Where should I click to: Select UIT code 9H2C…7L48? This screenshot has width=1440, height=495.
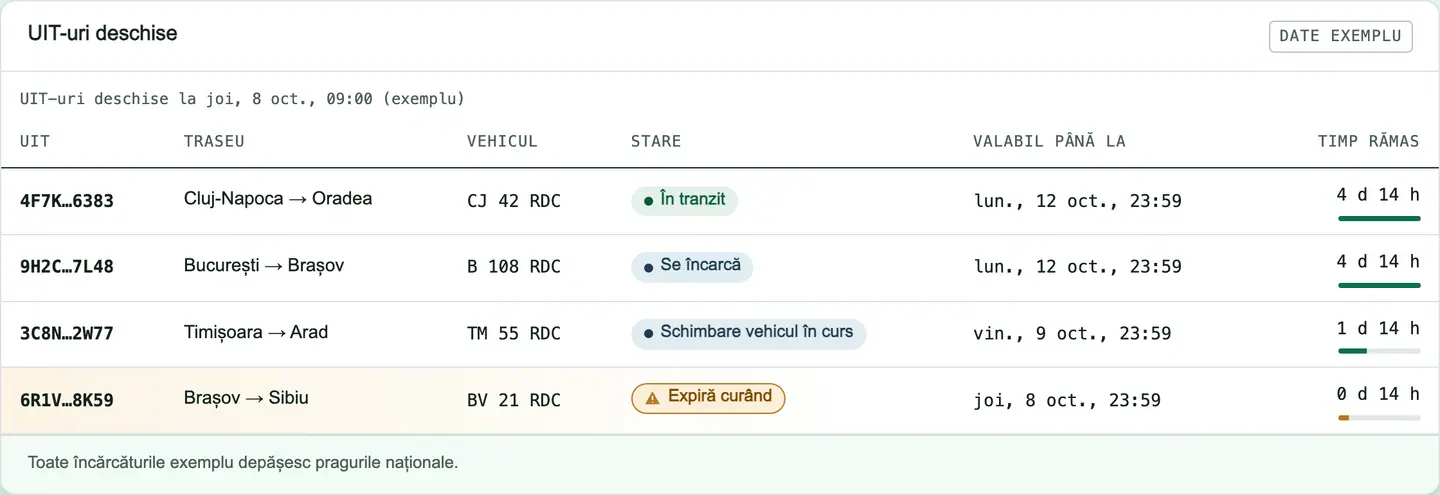coord(67,267)
